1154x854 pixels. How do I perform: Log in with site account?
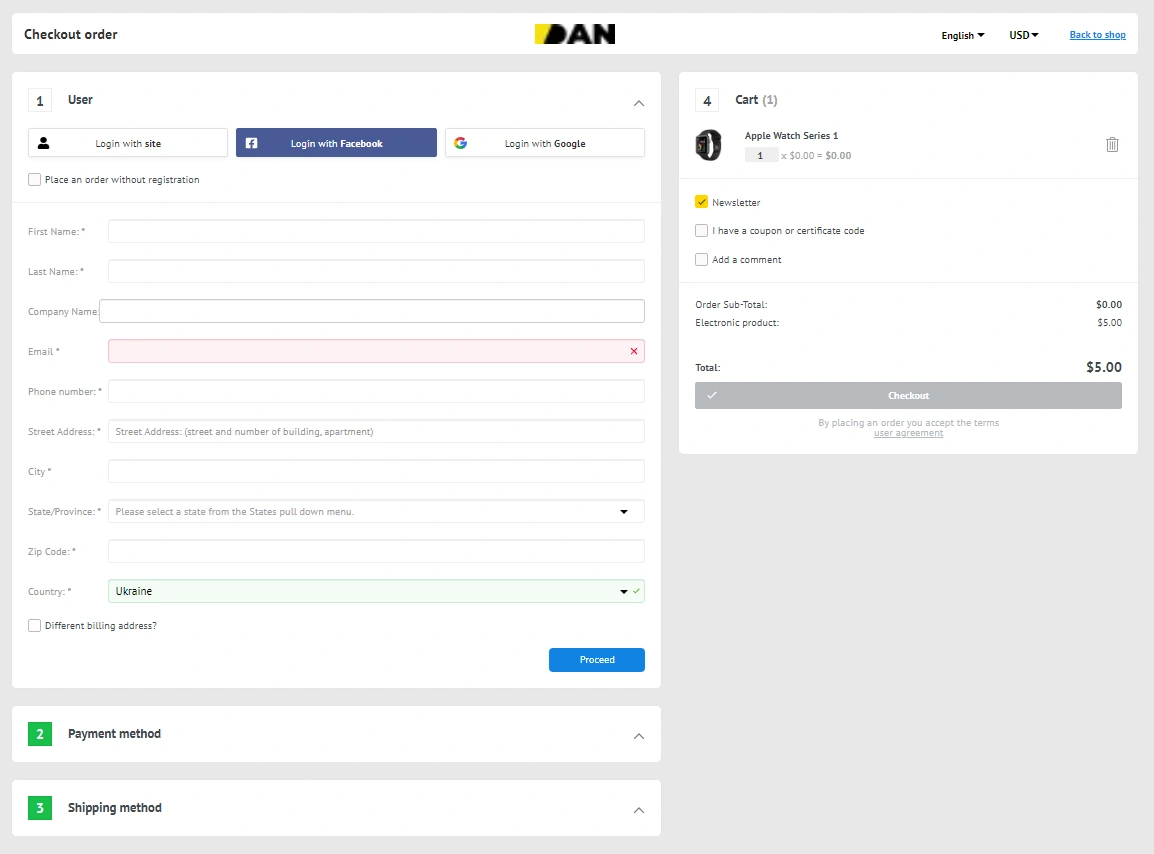[128, 143]
